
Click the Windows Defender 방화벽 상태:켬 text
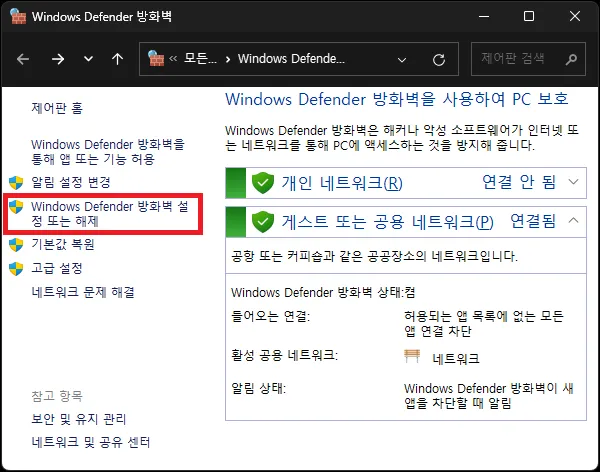323,292
